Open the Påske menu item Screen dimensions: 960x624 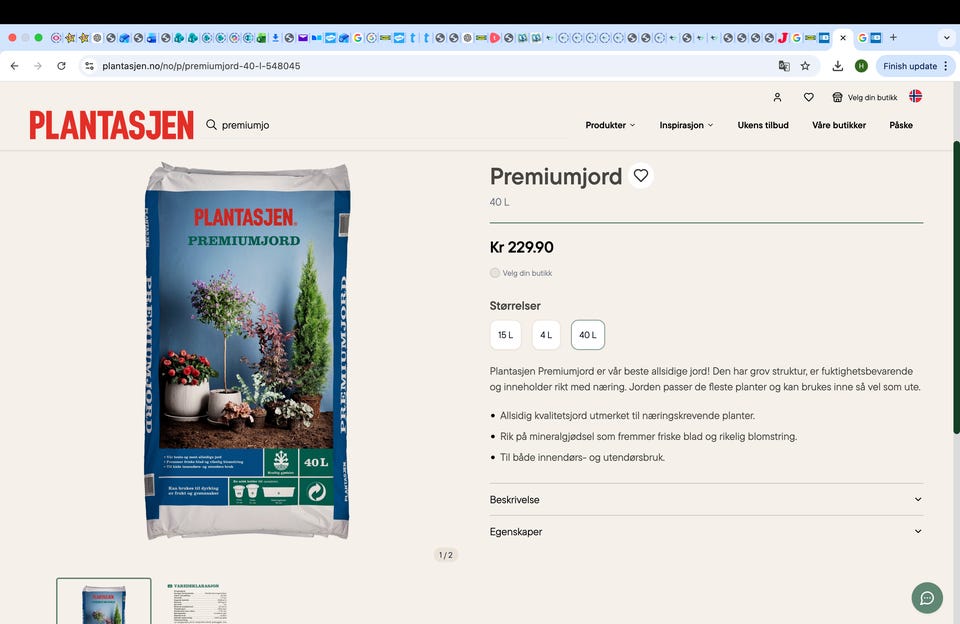(901, 125)
